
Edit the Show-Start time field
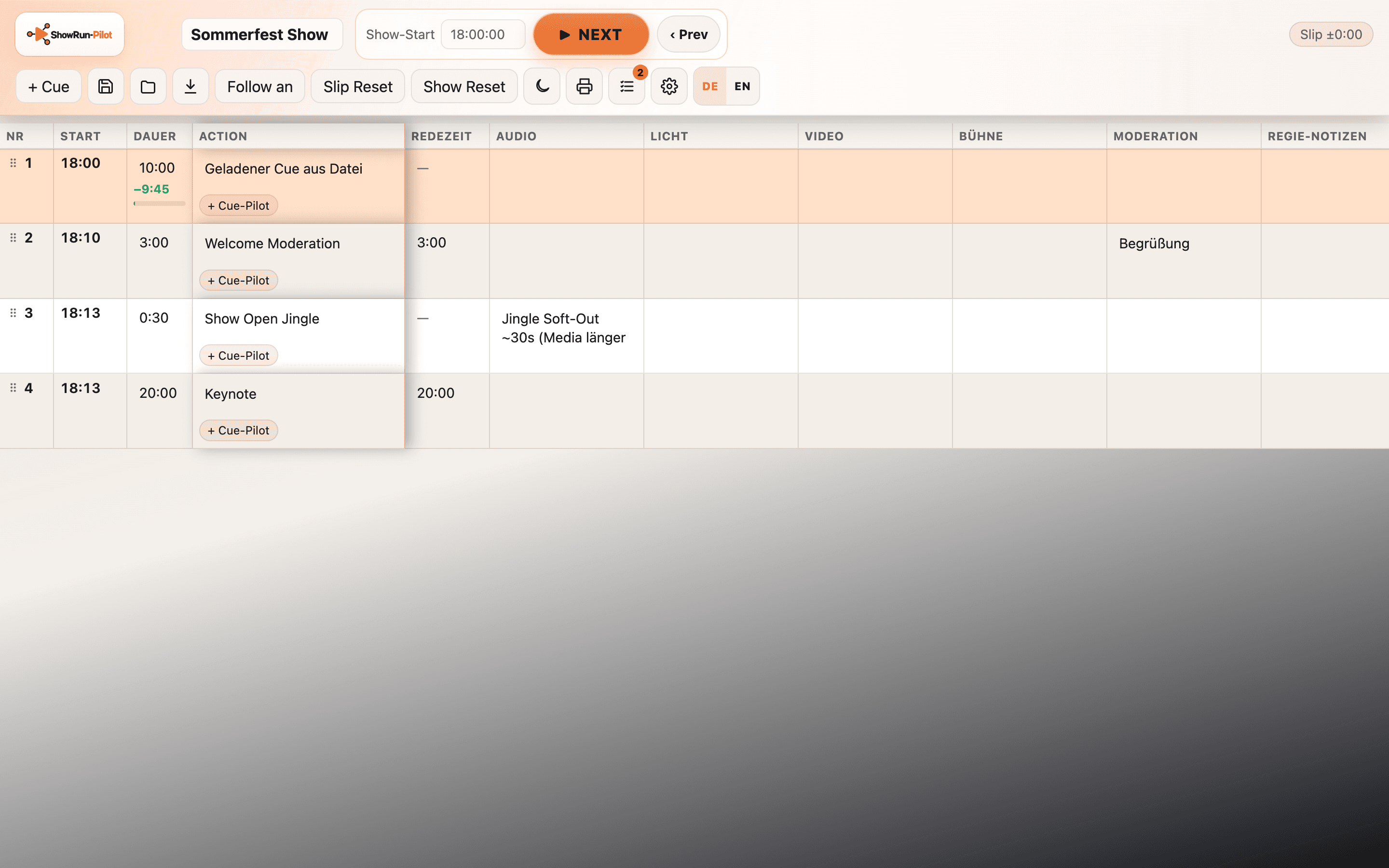click(x=483, y=34)
